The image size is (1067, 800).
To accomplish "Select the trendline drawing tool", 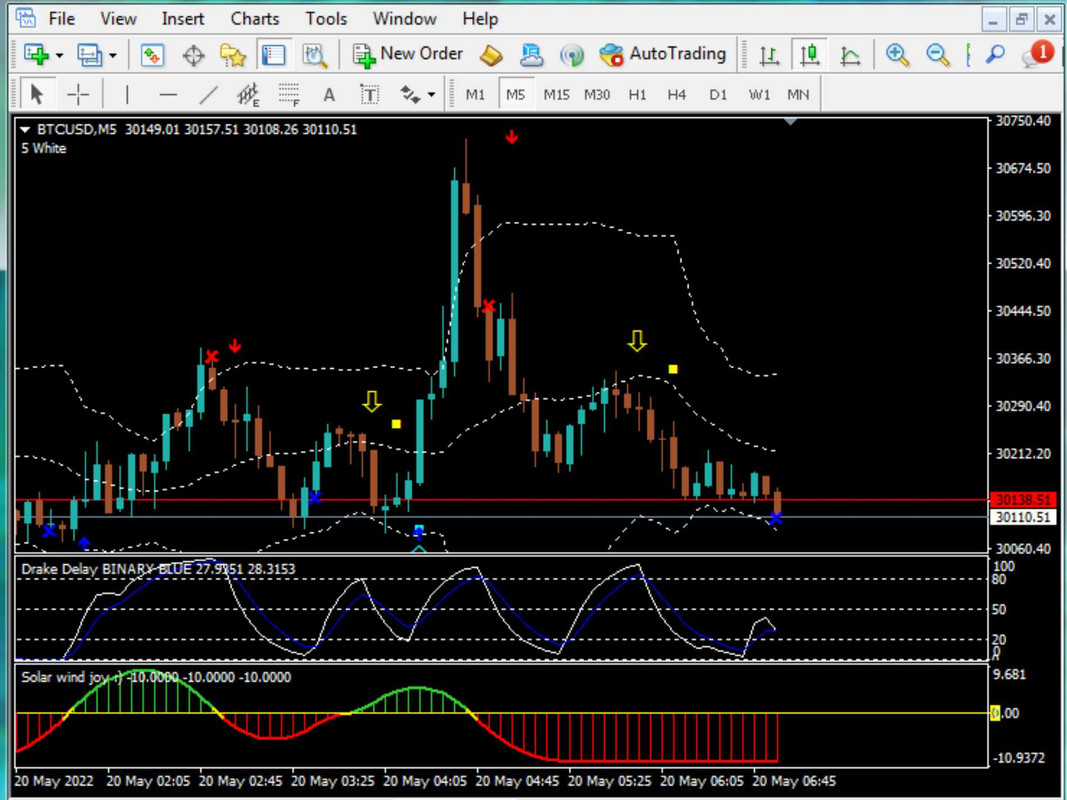I will click(208, 95).
